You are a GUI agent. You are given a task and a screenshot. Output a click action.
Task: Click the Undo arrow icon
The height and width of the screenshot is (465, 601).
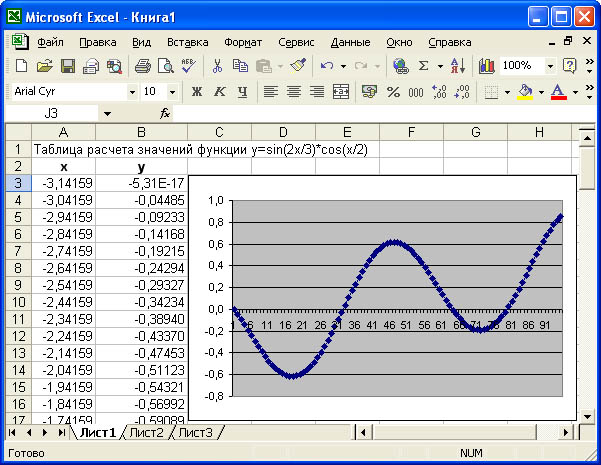327,66
